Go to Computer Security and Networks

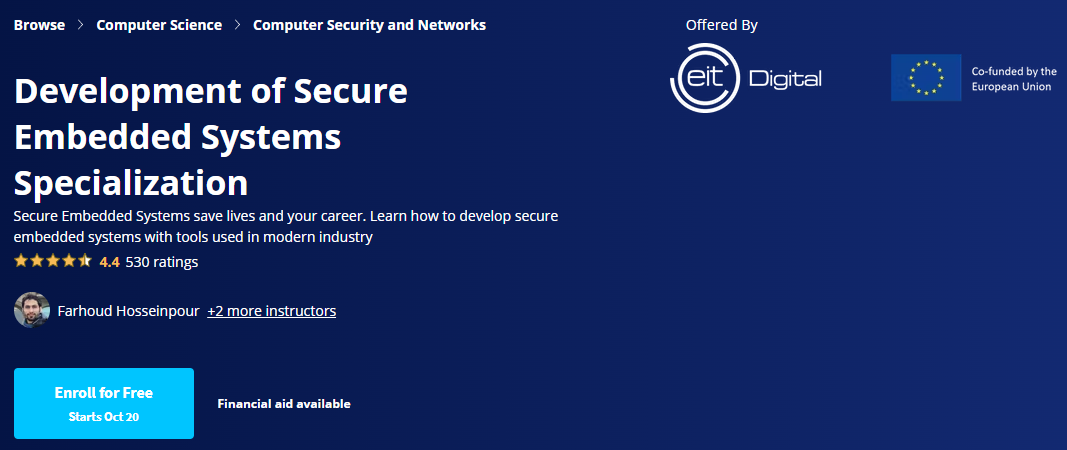pyautogui.click(x=369, y=25)
